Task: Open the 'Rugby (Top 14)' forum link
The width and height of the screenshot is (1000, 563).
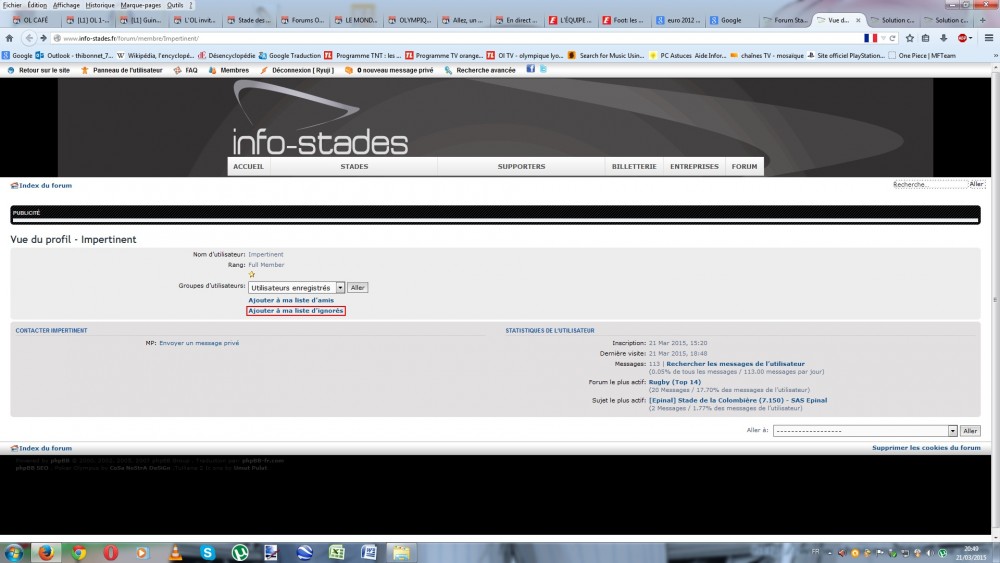Action: tap(674, 382)
